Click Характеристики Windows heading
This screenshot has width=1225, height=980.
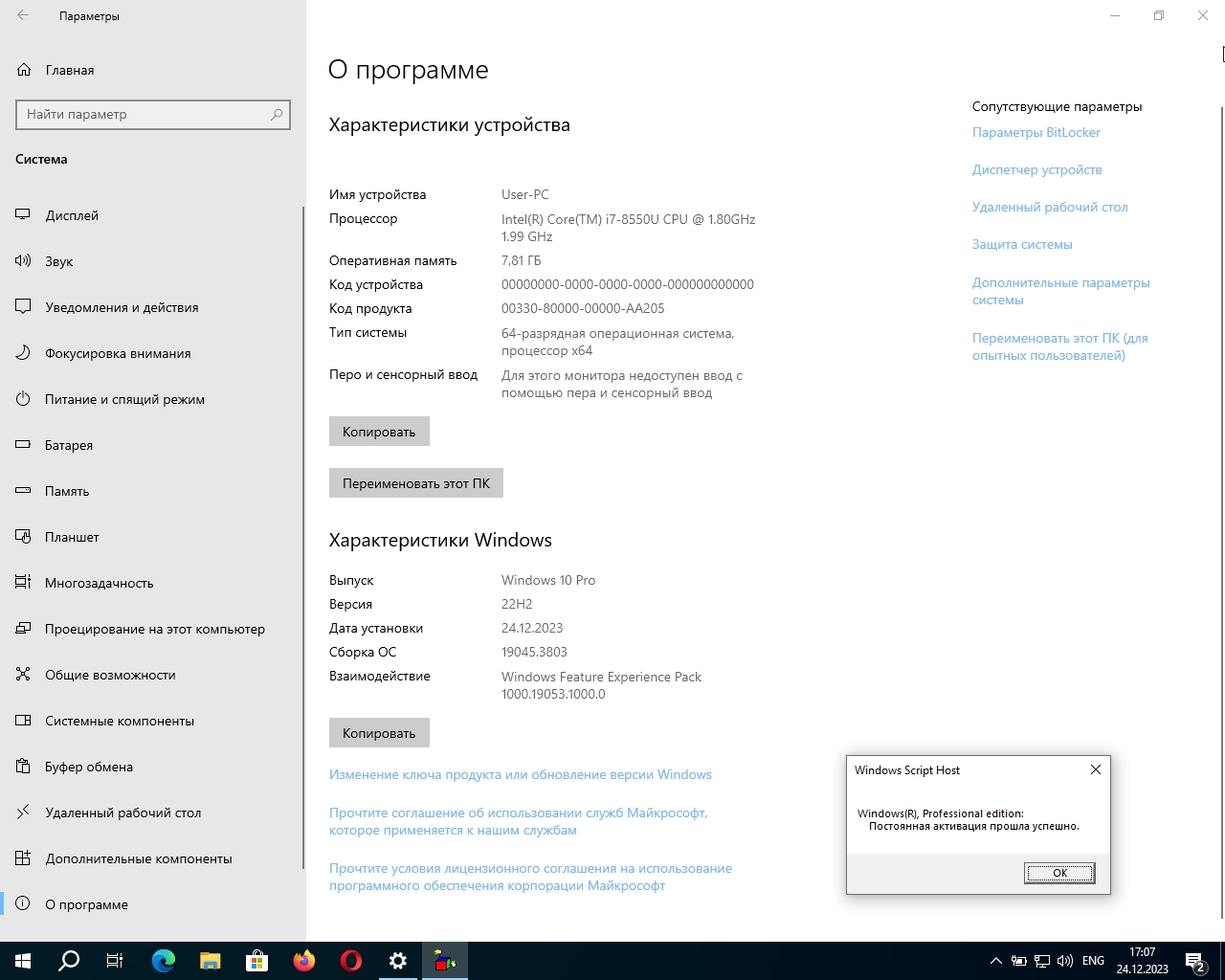[x=440, y=540]
